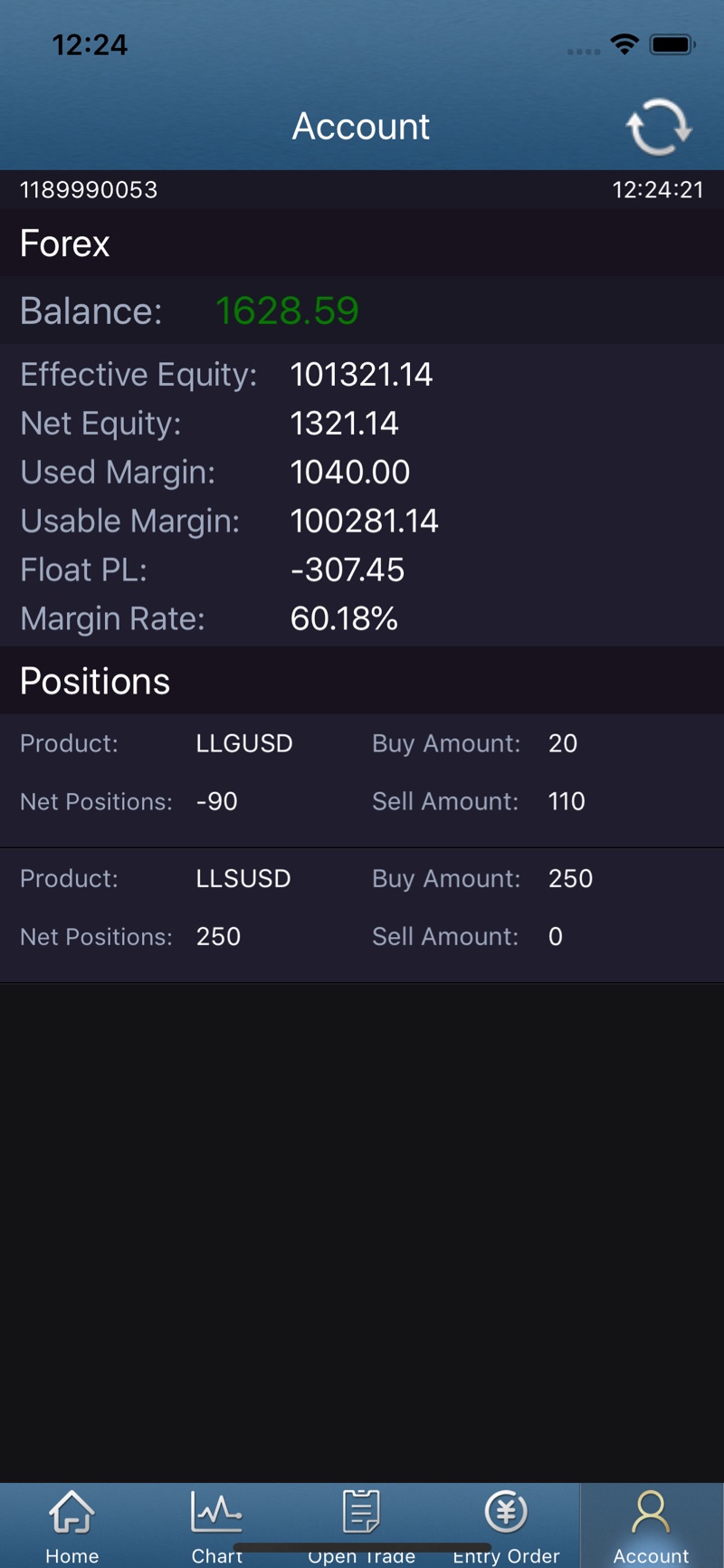
Task: Tap the Account title in header
Action: click(x=361, y=126)
